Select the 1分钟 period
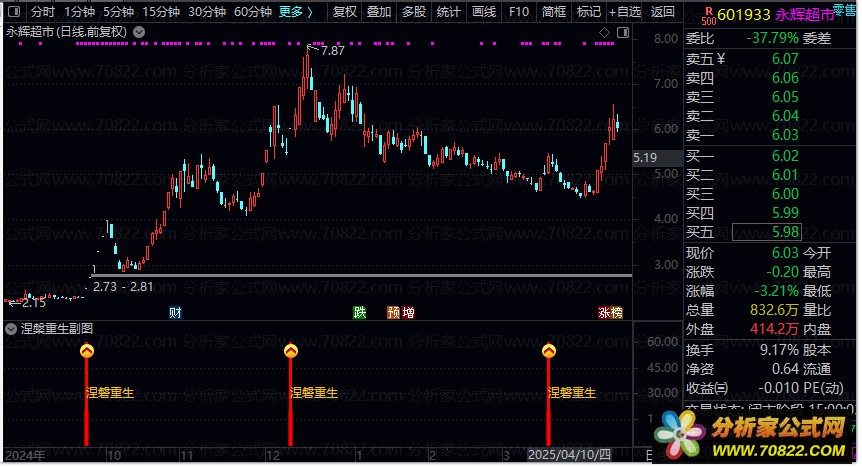 (79, 12)
